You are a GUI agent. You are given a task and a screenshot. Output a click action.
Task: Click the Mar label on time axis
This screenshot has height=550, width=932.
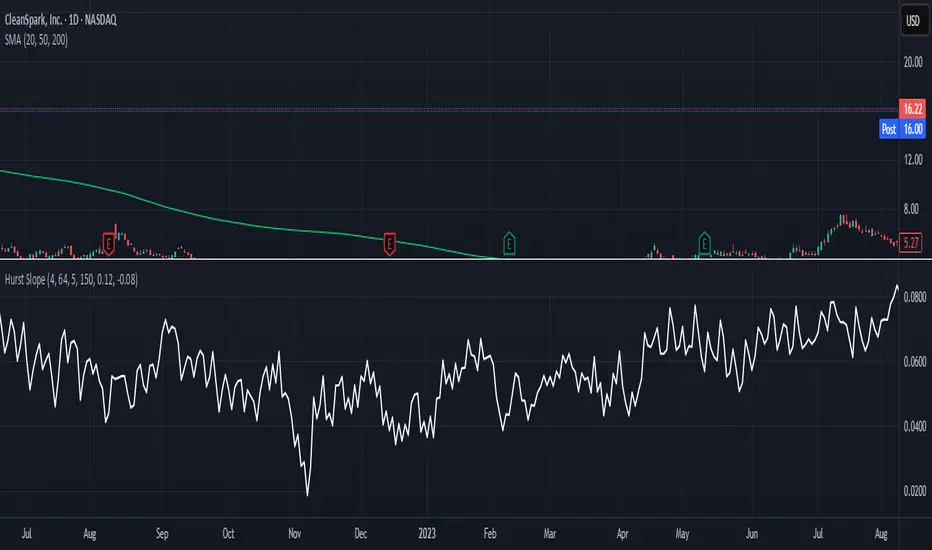click(x=550, y=533)
